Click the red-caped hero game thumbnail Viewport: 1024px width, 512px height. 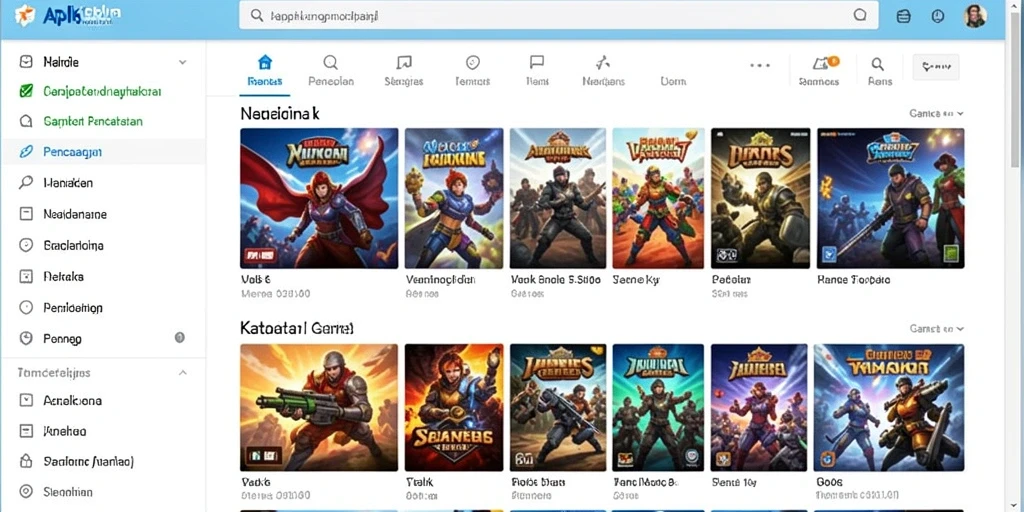click(319, 198)
